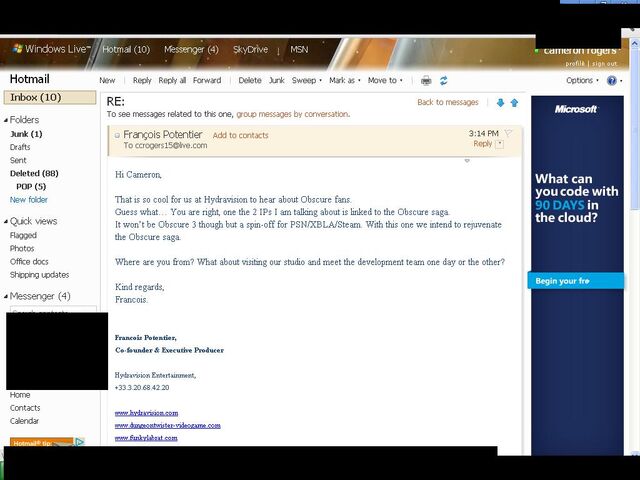Collapse the Quick views section
The image size is (640, 480).
pyautogui.click(x=6, y=221)
